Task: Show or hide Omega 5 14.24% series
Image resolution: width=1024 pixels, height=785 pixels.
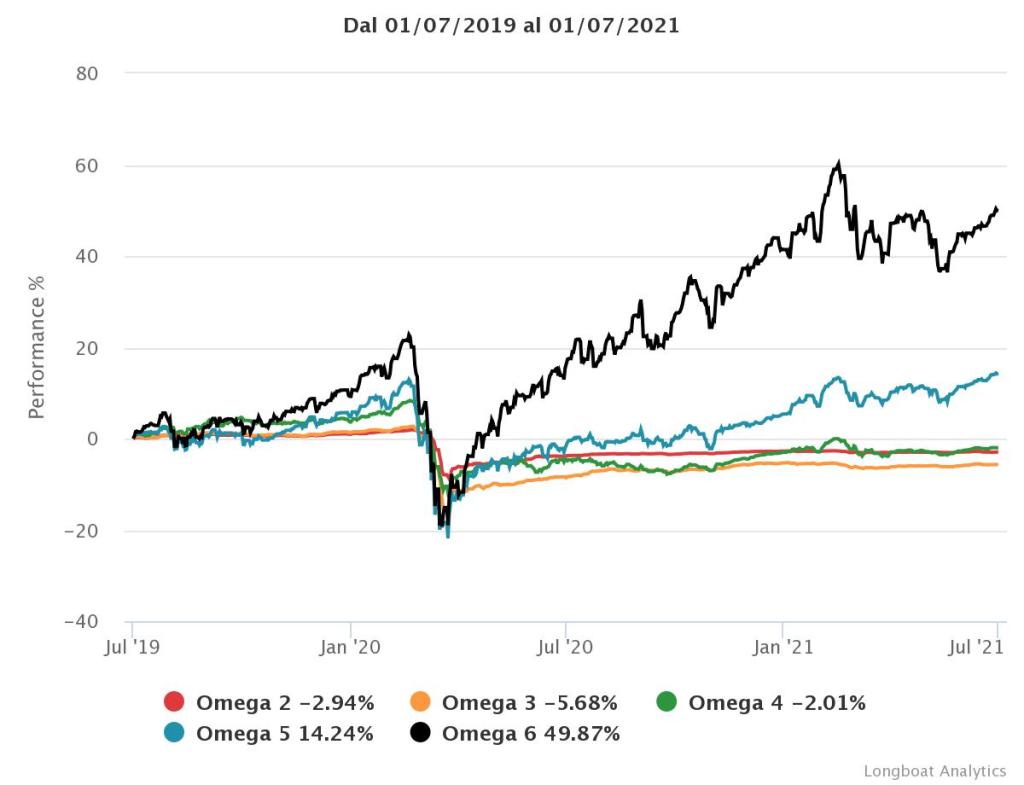Action: click(x=285, y=733)
